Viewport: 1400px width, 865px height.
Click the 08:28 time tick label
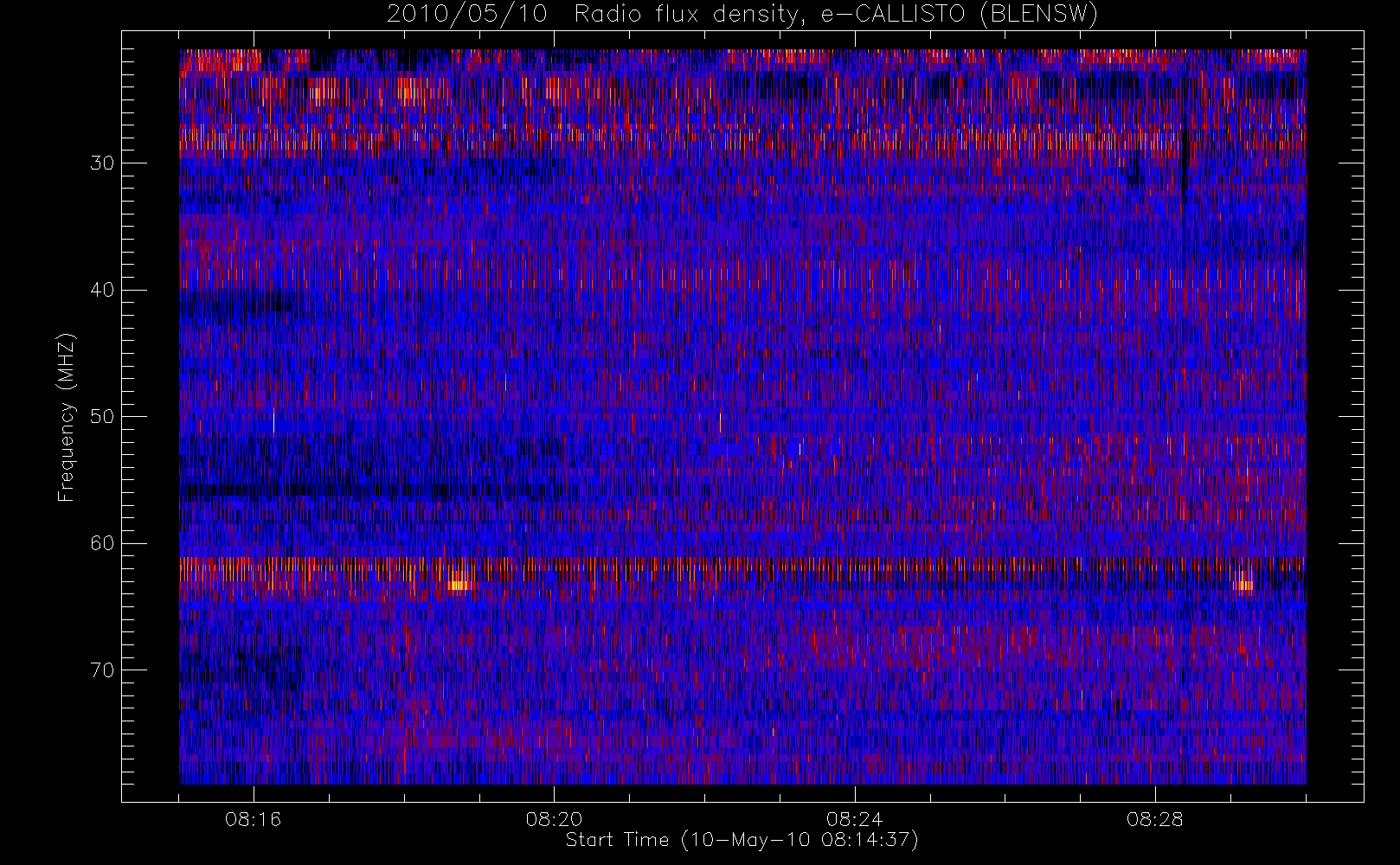click(x=1154, y=819)
